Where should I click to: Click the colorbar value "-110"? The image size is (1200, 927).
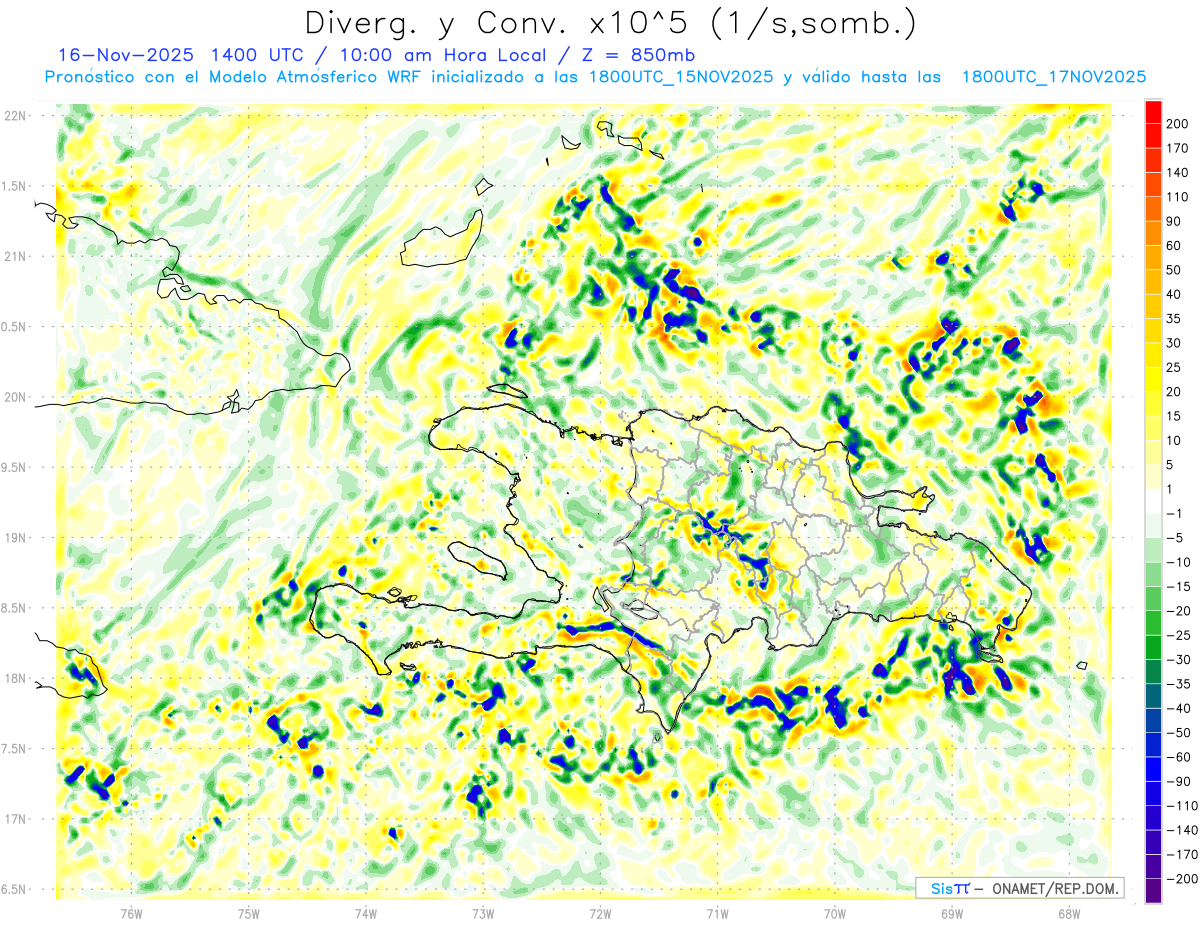pos(1181,806)
